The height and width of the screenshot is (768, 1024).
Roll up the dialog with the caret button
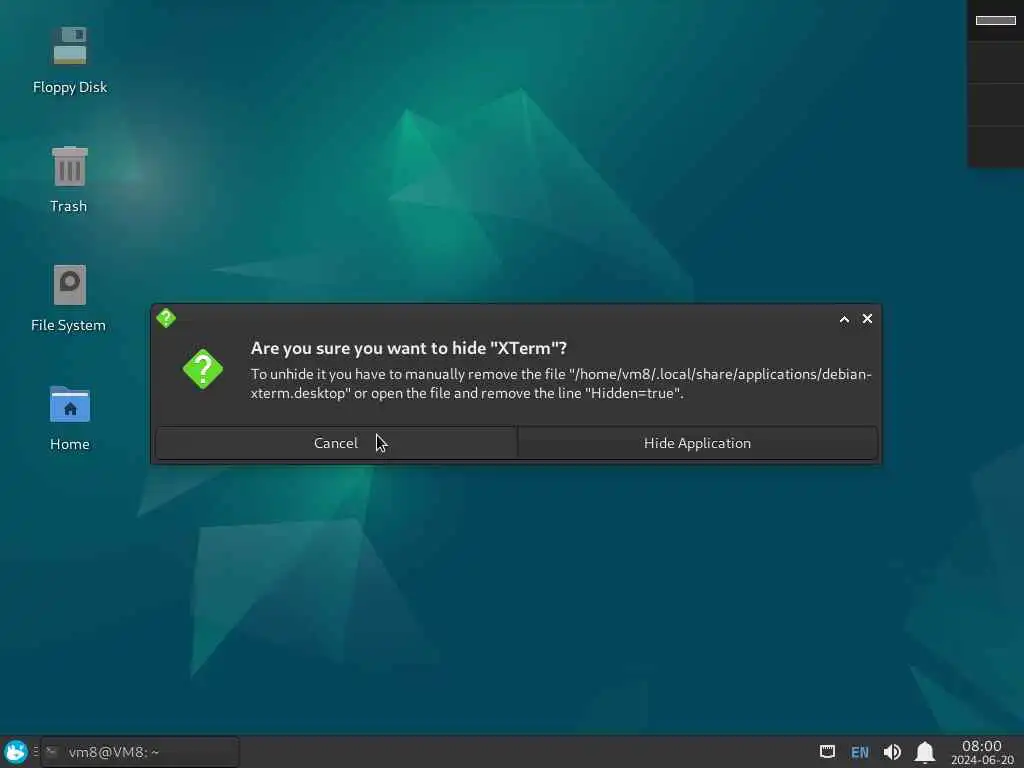click(844, 319)
